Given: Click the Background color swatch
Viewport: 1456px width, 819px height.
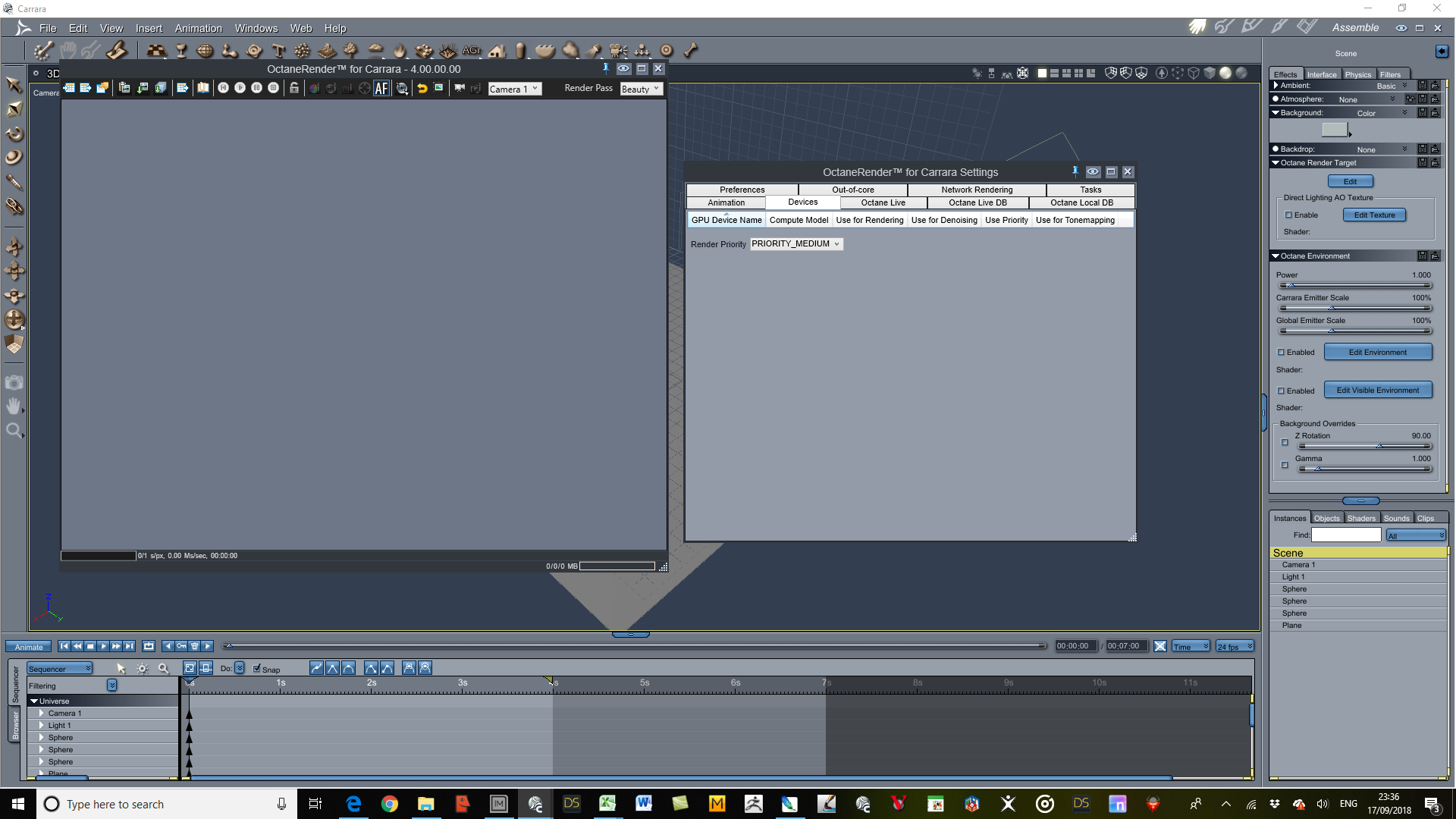Looking at the screenshot, I should 1334,130.
